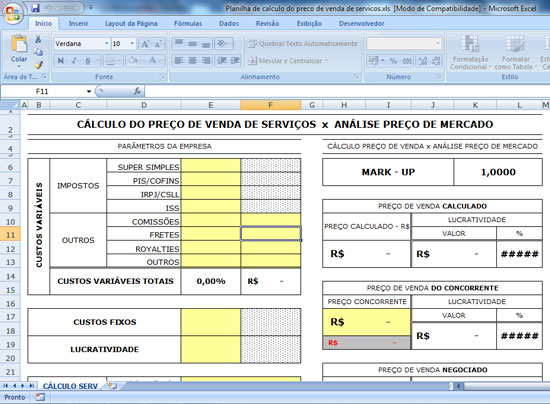Open Formatação Condicional menu
The width and height of the screenshot is (550, 404).
pyautogui.click(x=470, y=53)
